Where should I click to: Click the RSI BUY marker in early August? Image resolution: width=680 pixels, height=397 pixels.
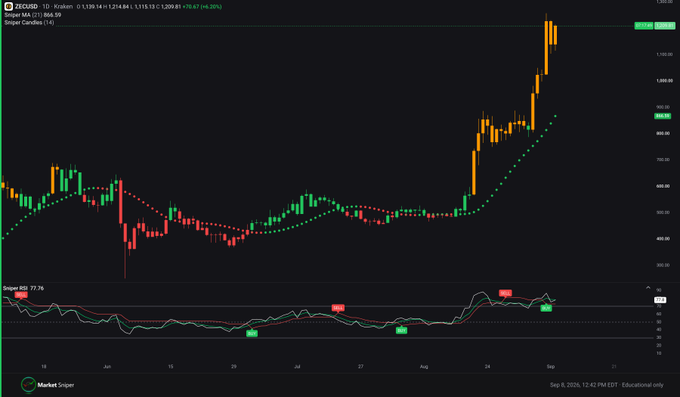point(402,331)
